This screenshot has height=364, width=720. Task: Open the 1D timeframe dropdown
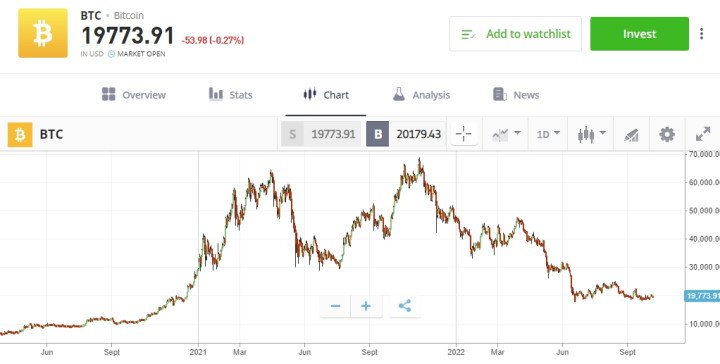[x=548, y=134]
